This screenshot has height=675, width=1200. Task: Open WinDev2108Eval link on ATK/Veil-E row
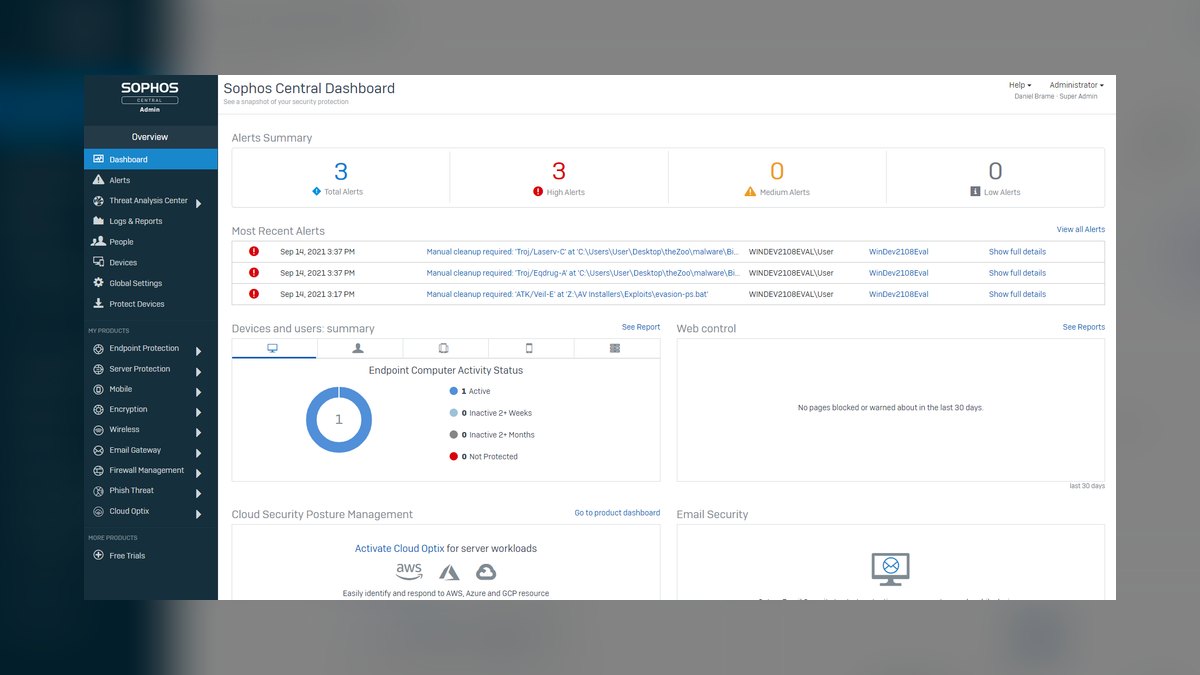click(x=898, y=294)
